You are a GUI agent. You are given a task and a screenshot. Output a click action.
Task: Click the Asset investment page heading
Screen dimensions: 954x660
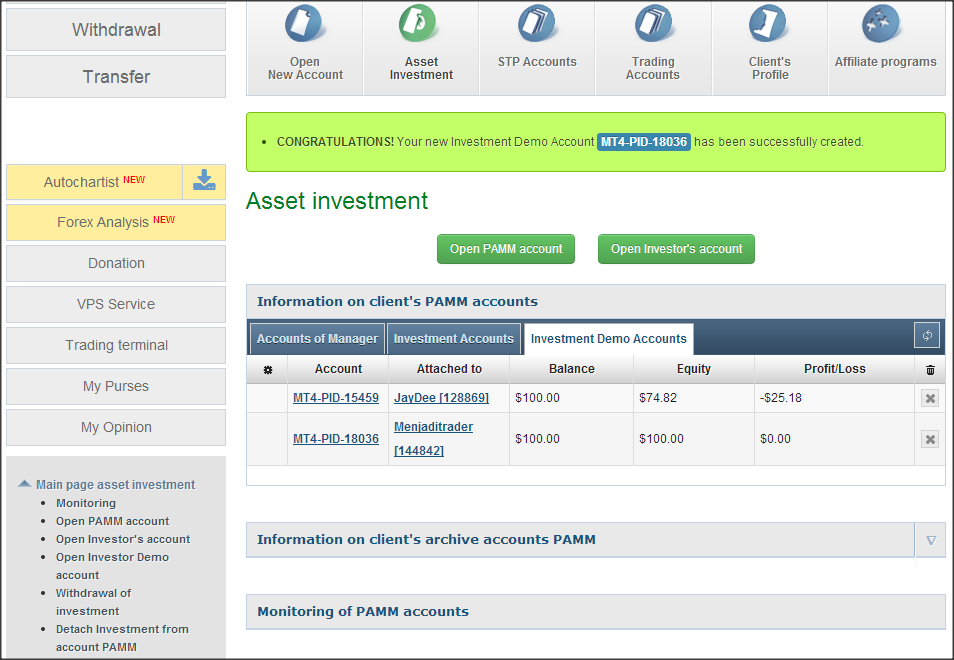[336, 201]
